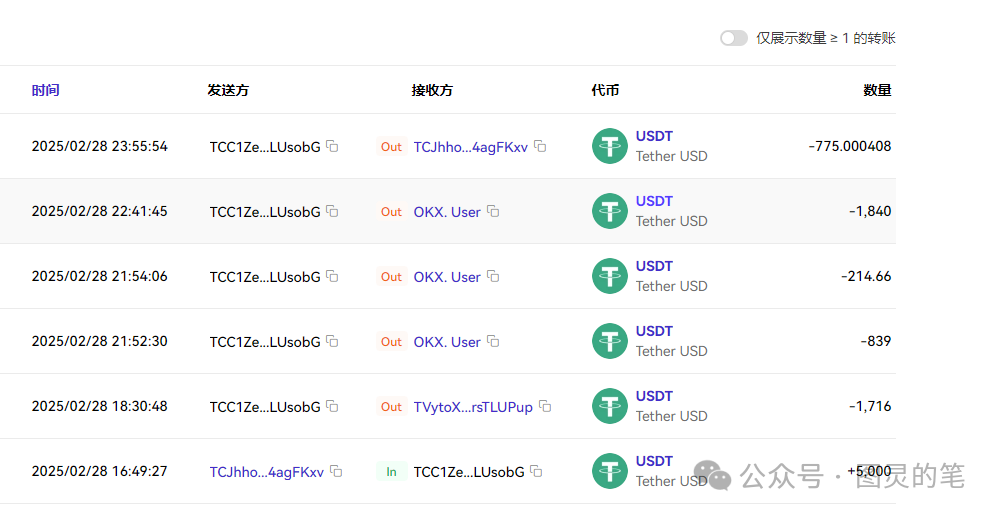997x516 pixels.
Task: Copy sender address in the 18:30:48 row
Action: [332, 406]
